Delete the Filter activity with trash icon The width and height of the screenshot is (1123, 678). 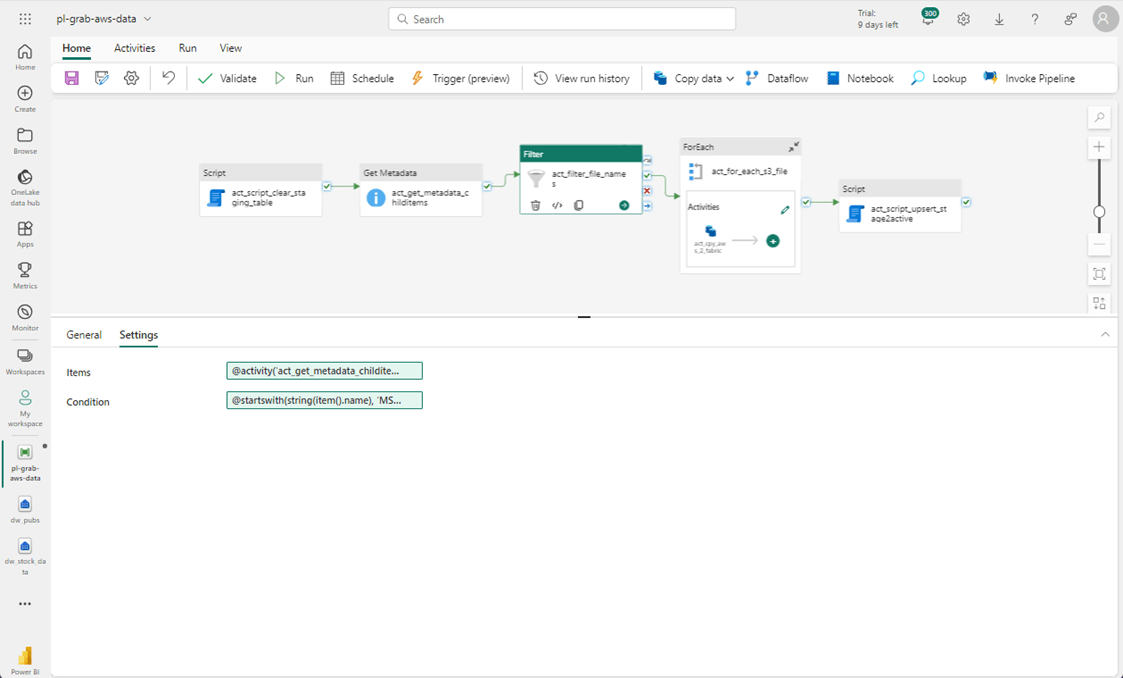(535, 205)
